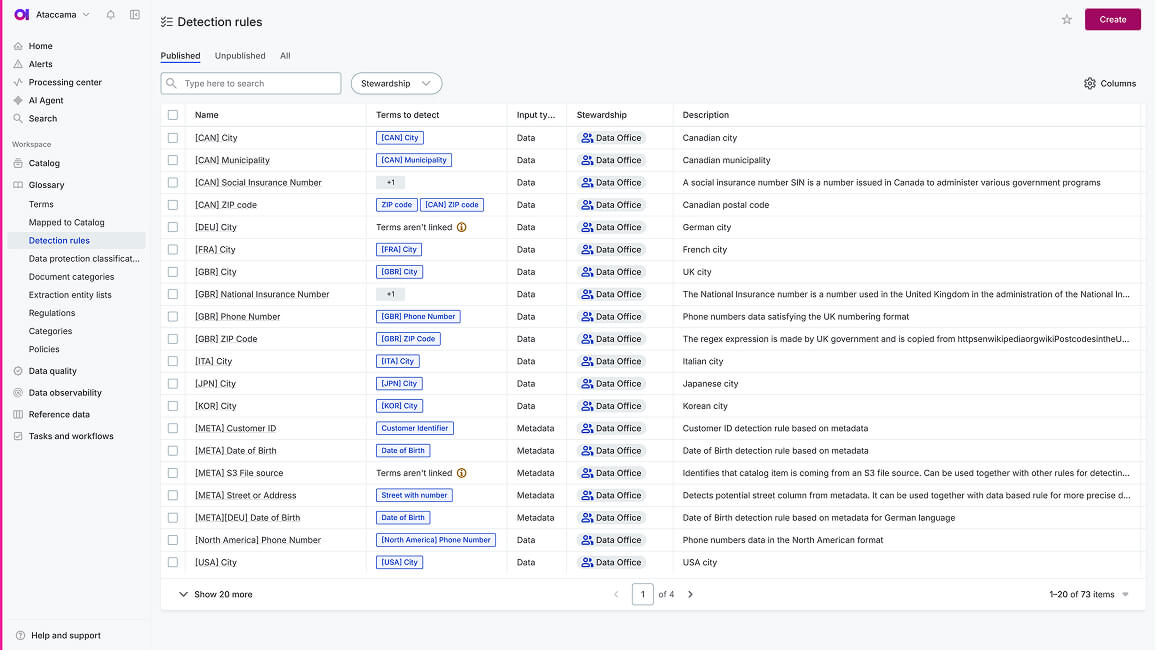1156x650 pixels.
Task: Click the AI Agent diamond icon
Action: click(18, 100)
